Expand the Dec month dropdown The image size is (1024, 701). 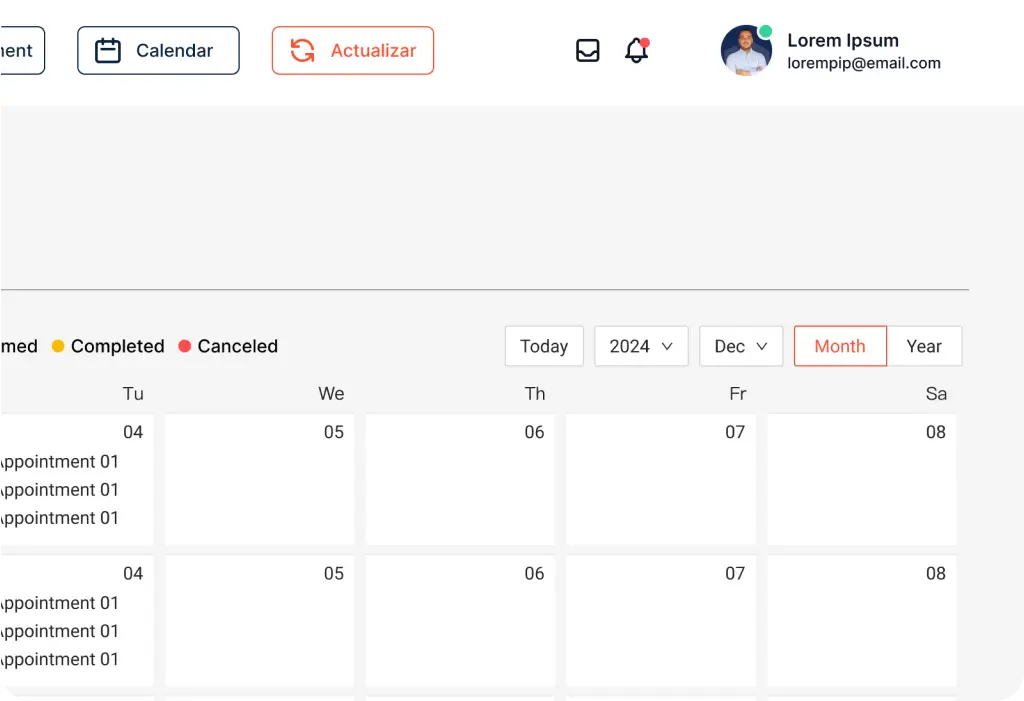point(741,346)
